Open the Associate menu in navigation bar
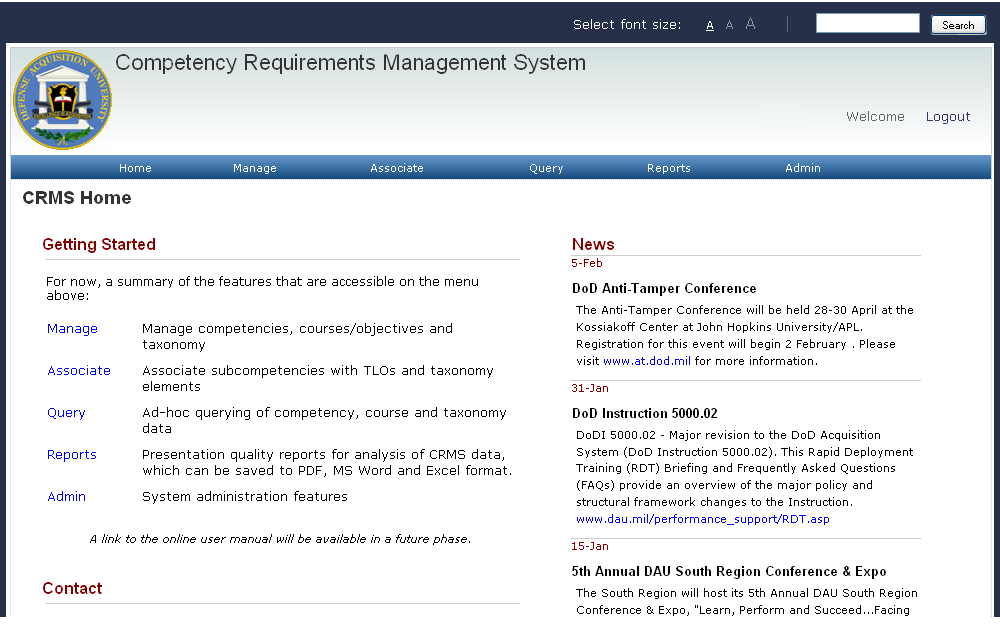 pos(397,168)
